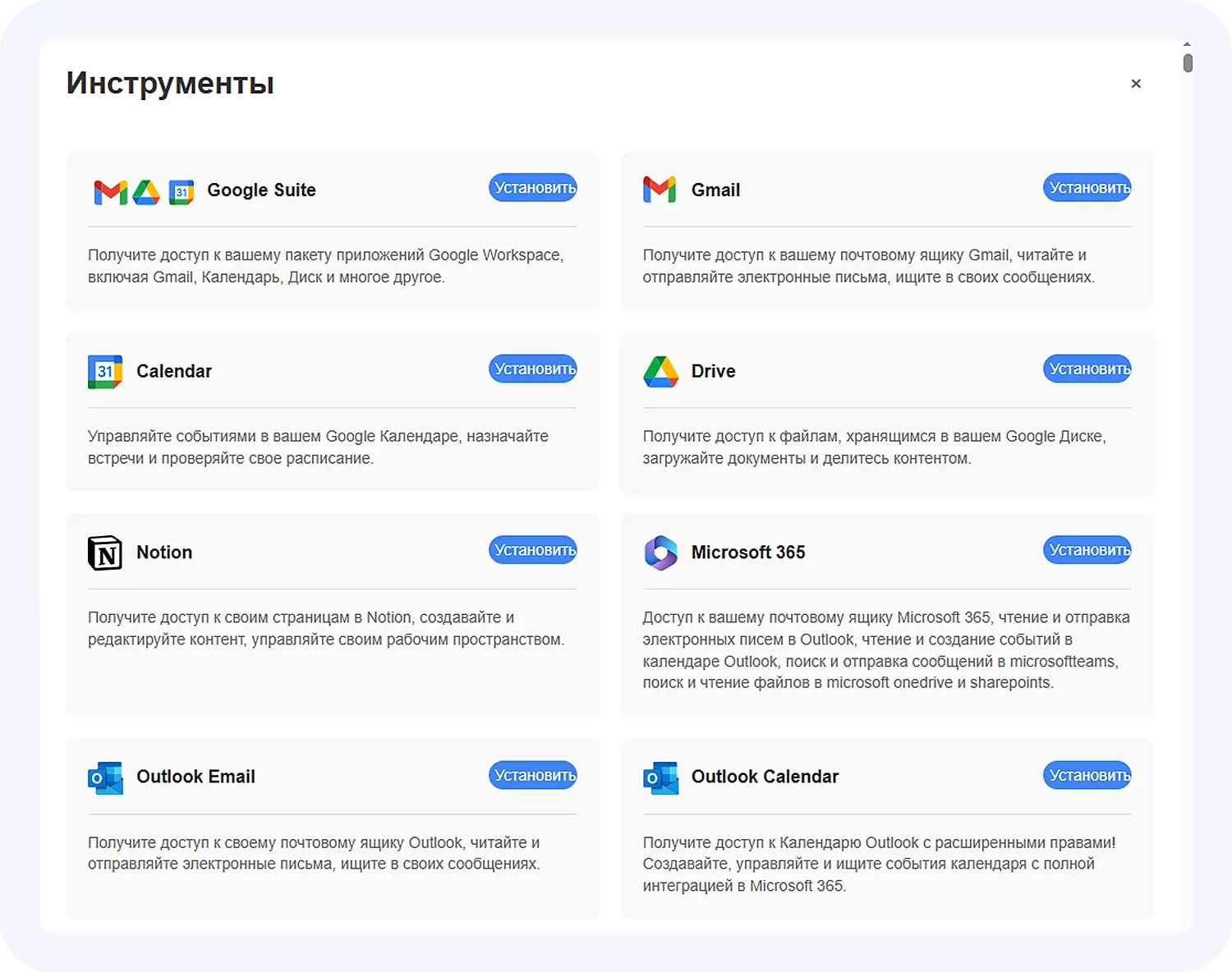
Task: Select the Outlook Calendar title text
Action: (765, 777)
